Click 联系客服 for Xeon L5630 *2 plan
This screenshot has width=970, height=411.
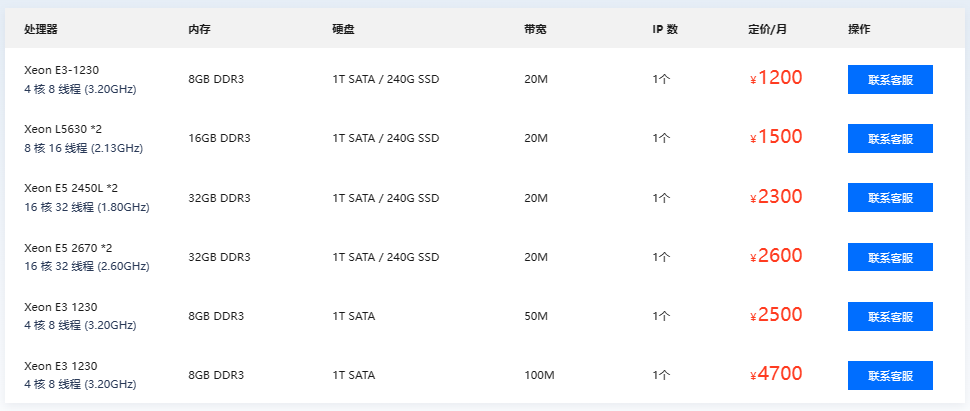[x=890, y=139]
